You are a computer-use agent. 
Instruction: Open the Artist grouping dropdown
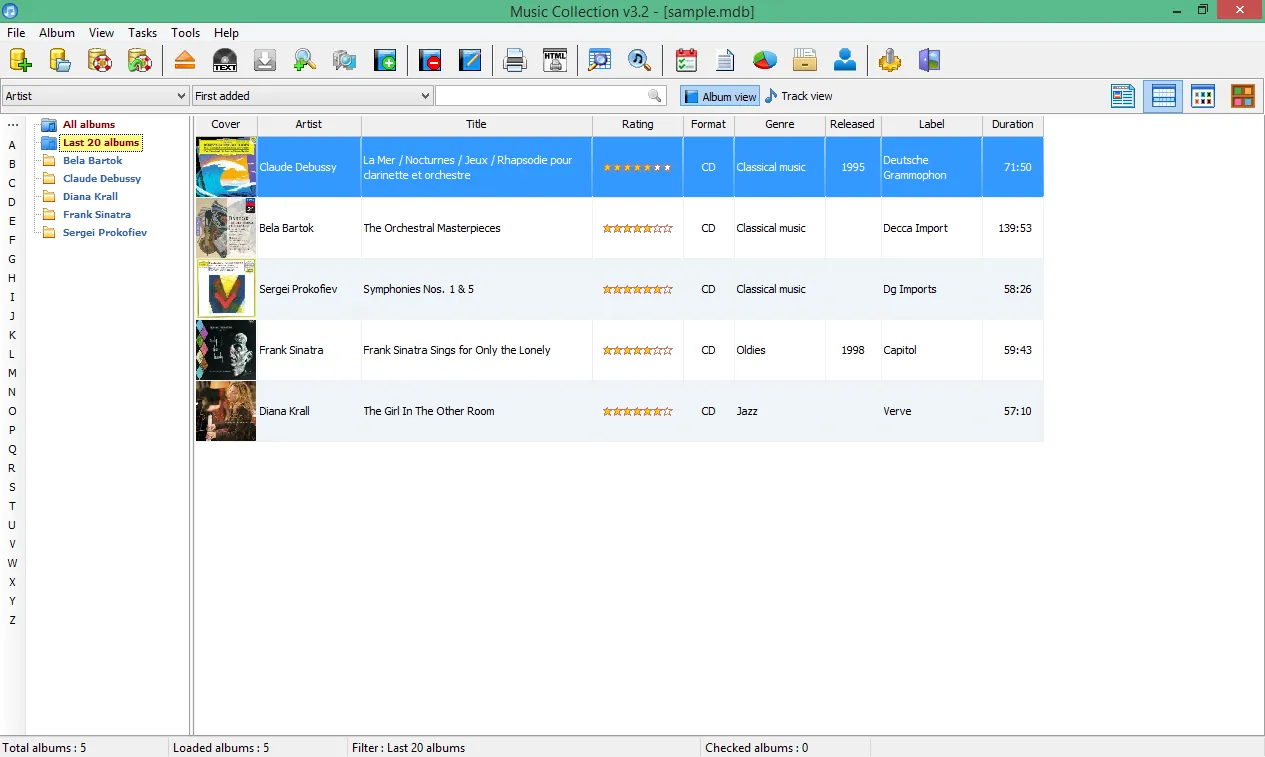coord(95,96)
